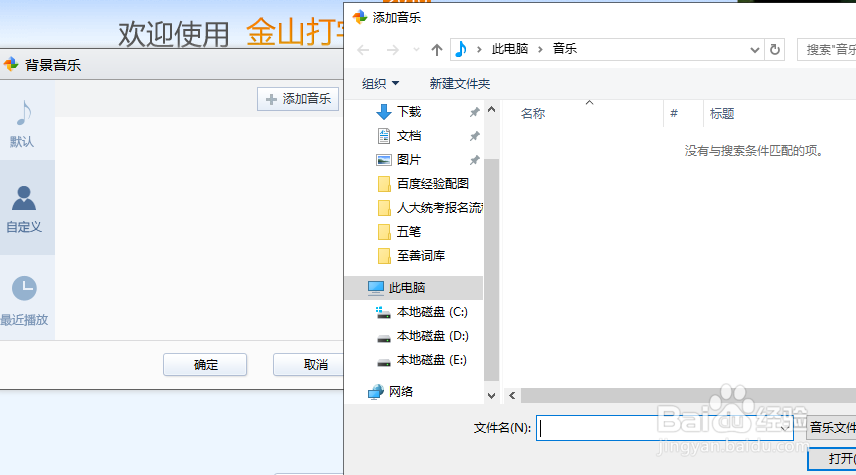Expand chevron before 此电脑 in address bar
Screen dimensions: 856x475
click(479, 50)
